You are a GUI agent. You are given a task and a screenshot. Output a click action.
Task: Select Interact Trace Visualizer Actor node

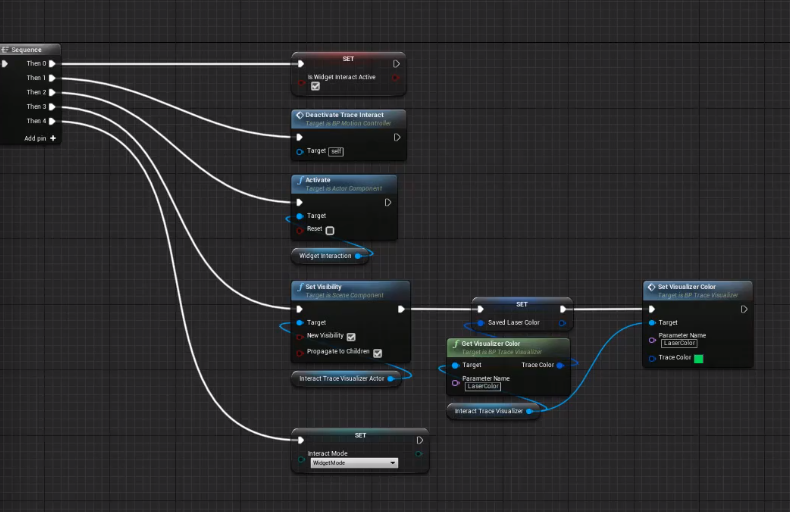coord(346,378)
